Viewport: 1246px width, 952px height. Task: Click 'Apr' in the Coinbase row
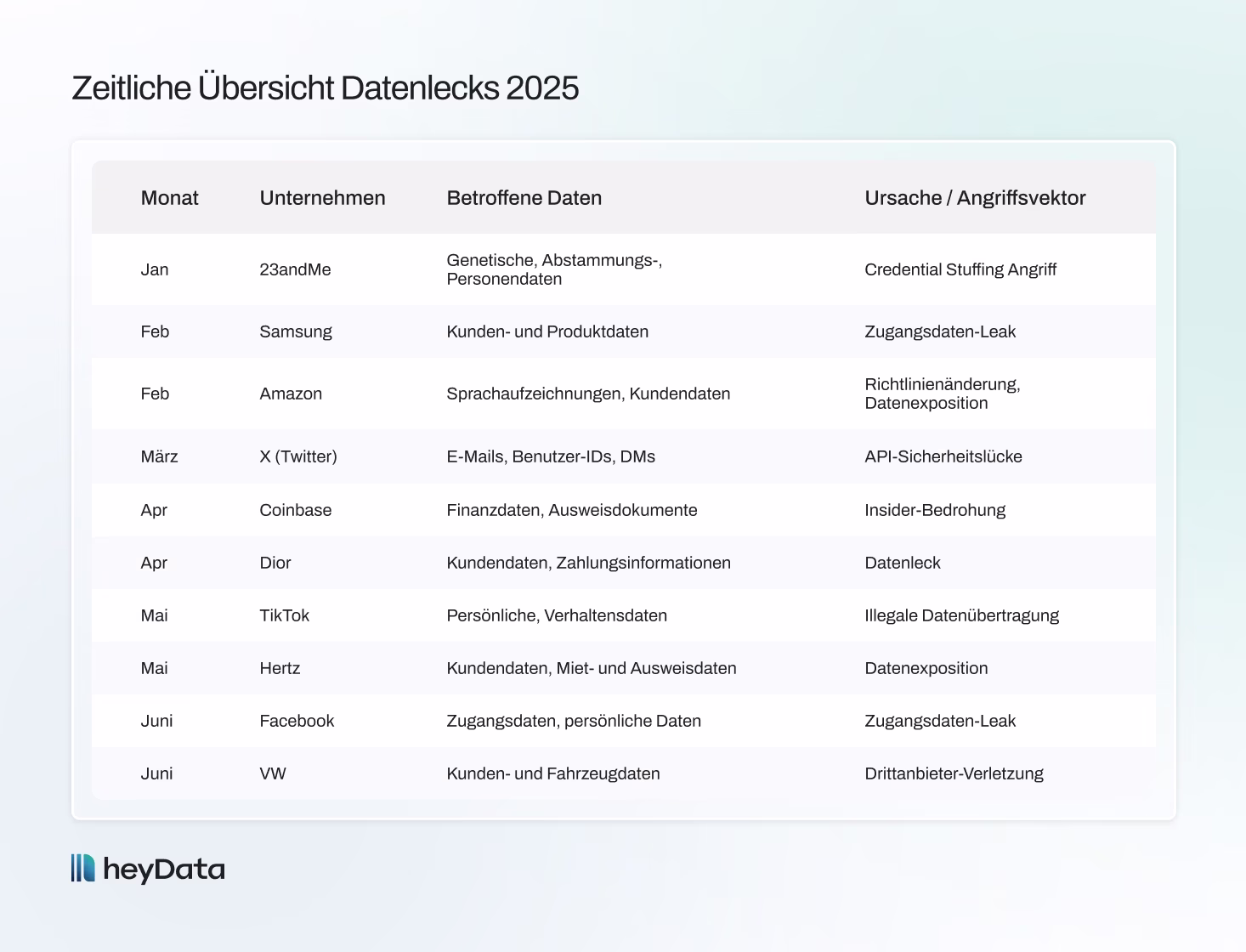[154, 510]
